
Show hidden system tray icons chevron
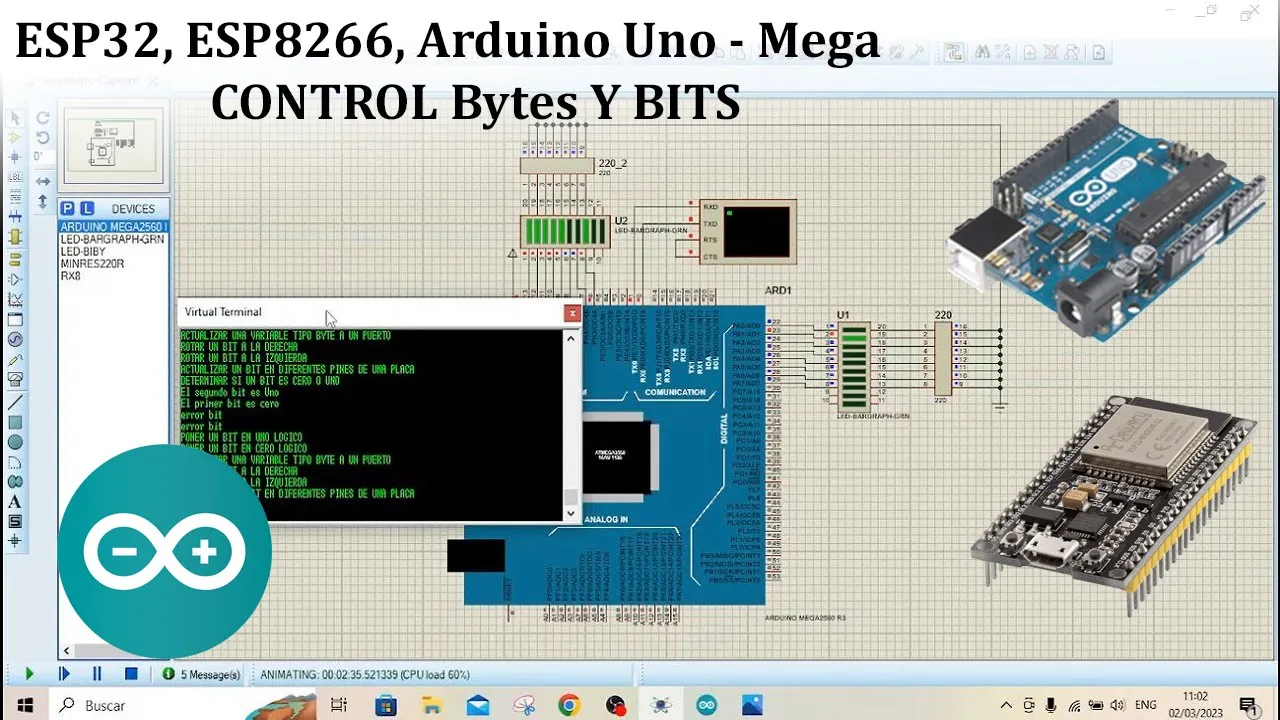point(1006,705)
